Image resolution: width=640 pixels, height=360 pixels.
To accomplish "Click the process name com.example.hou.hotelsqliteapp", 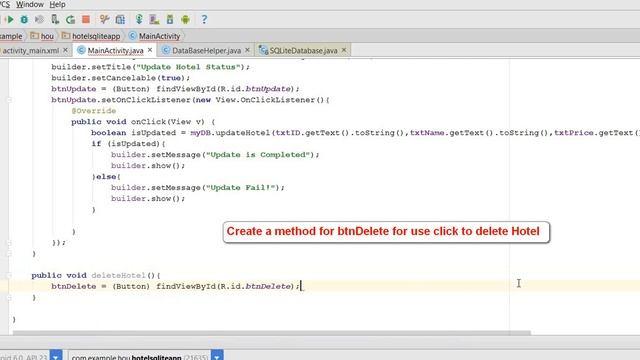I will pos(127,357).
